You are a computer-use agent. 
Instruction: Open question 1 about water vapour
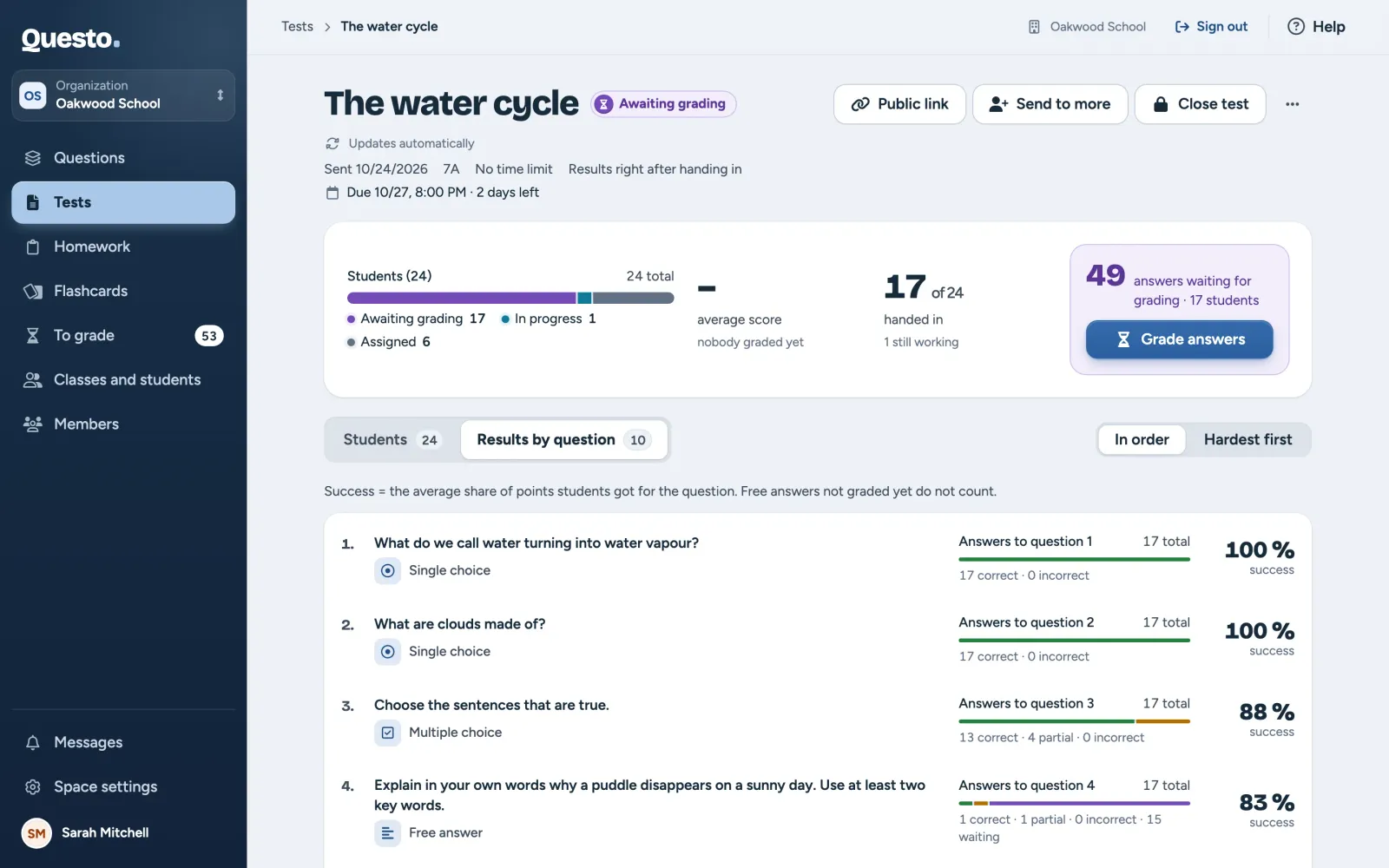coord(537,542)
